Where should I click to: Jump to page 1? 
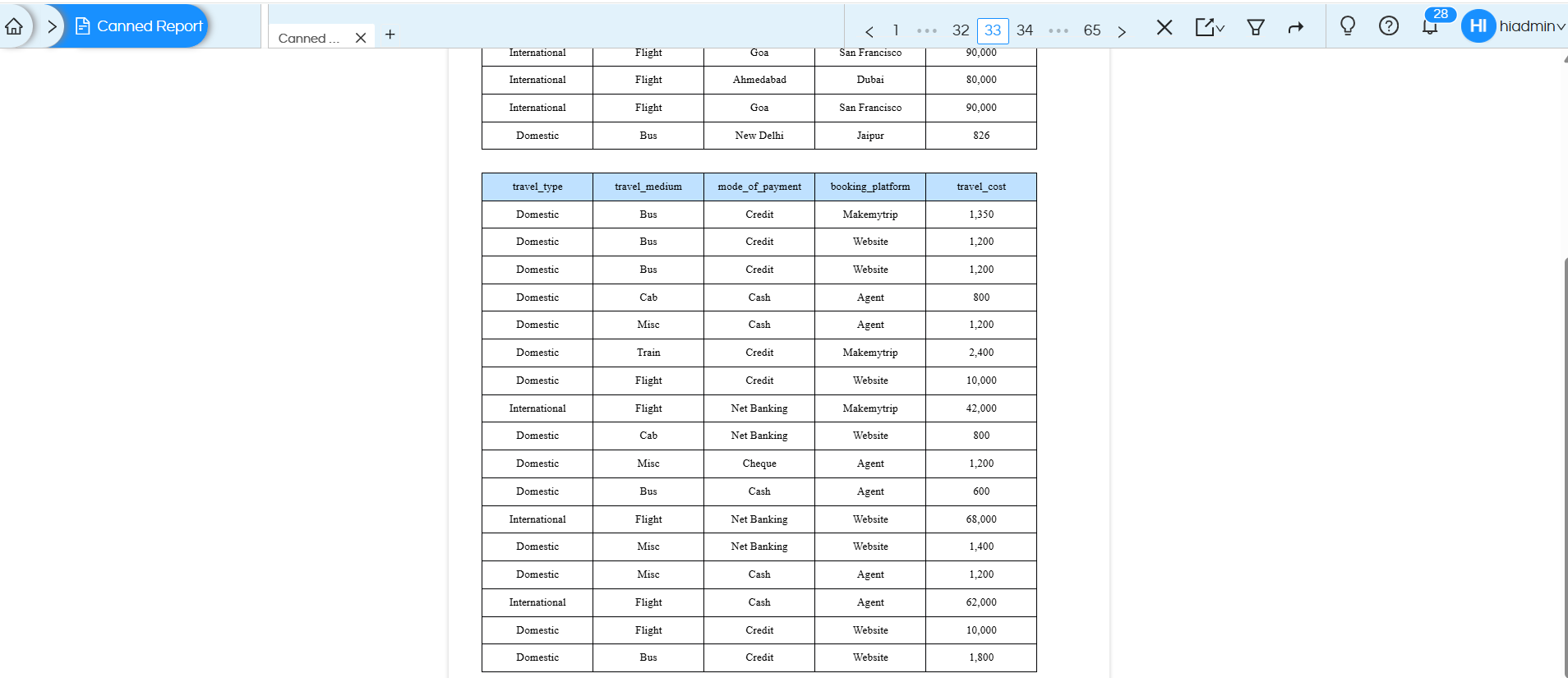896,30
